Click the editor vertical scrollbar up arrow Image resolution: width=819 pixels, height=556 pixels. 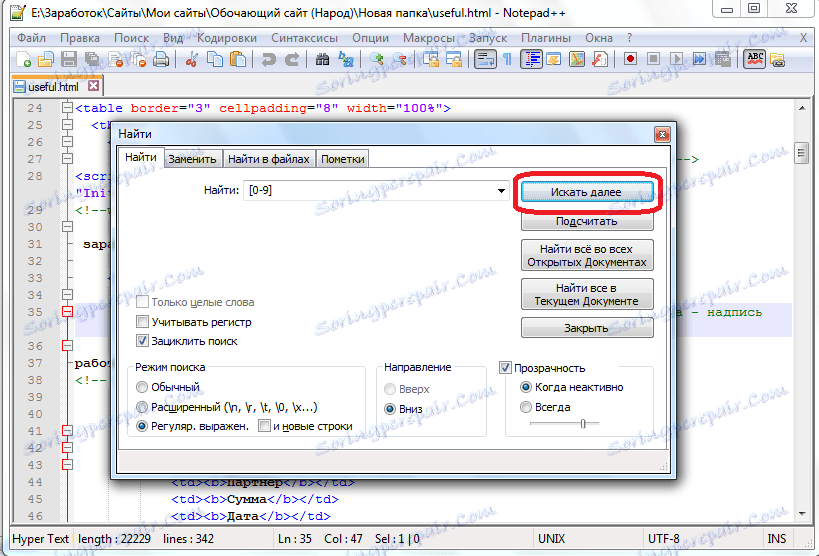click(802, 108)
